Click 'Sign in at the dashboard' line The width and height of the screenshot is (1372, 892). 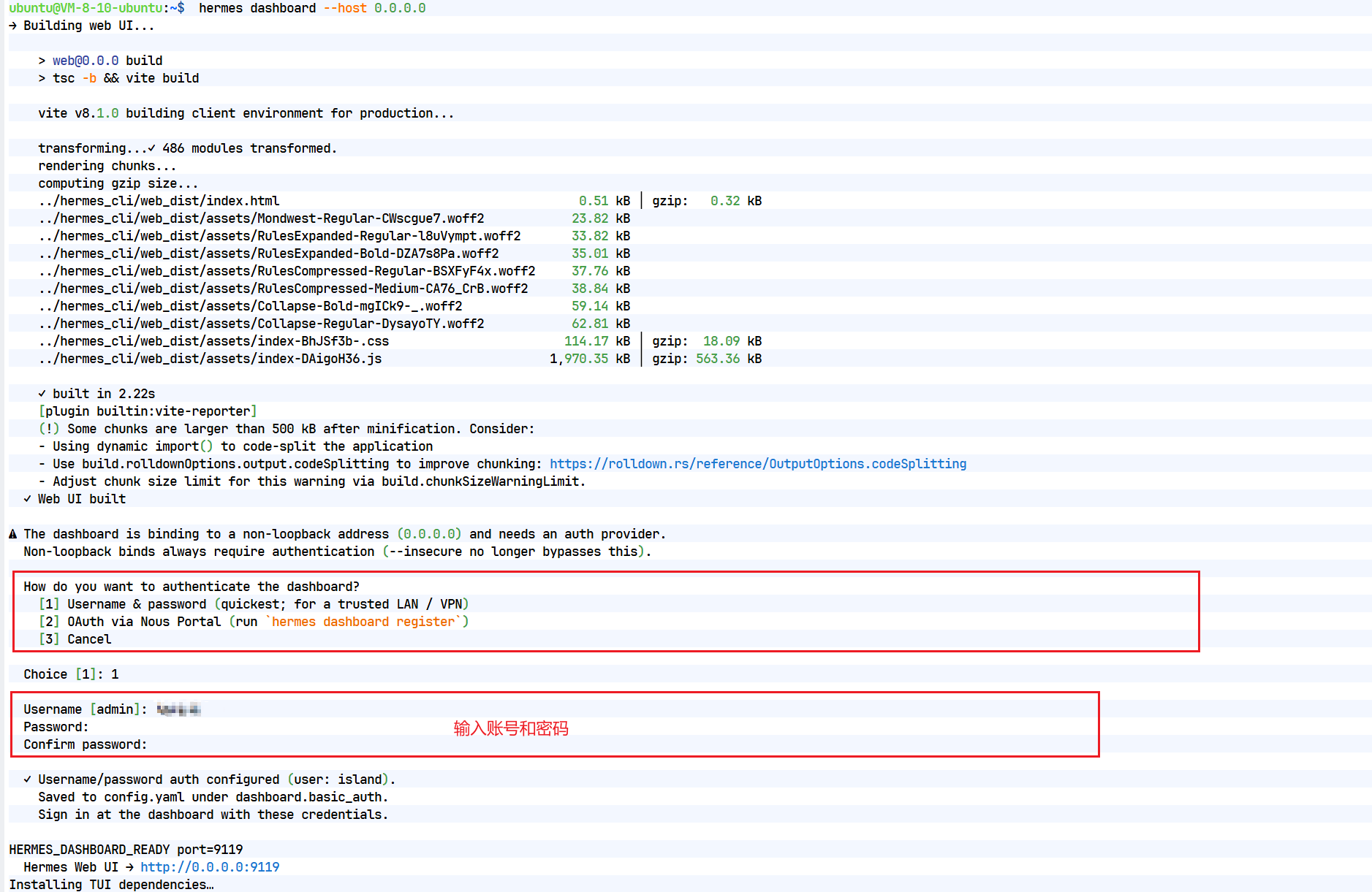click(x=213, y=815)
